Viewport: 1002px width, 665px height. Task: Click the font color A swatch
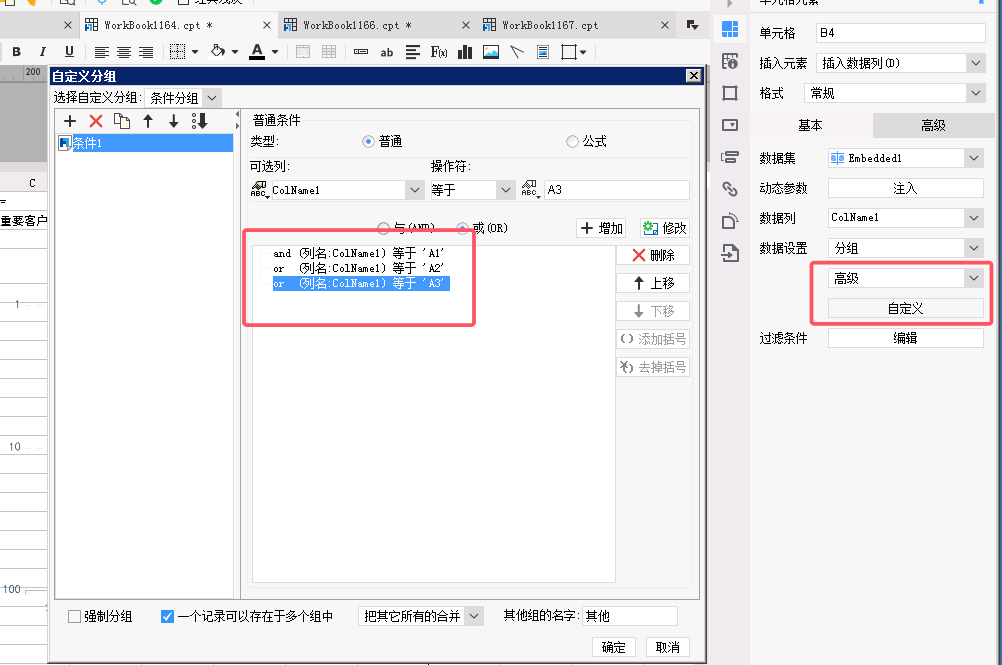(x=258, y=52)
